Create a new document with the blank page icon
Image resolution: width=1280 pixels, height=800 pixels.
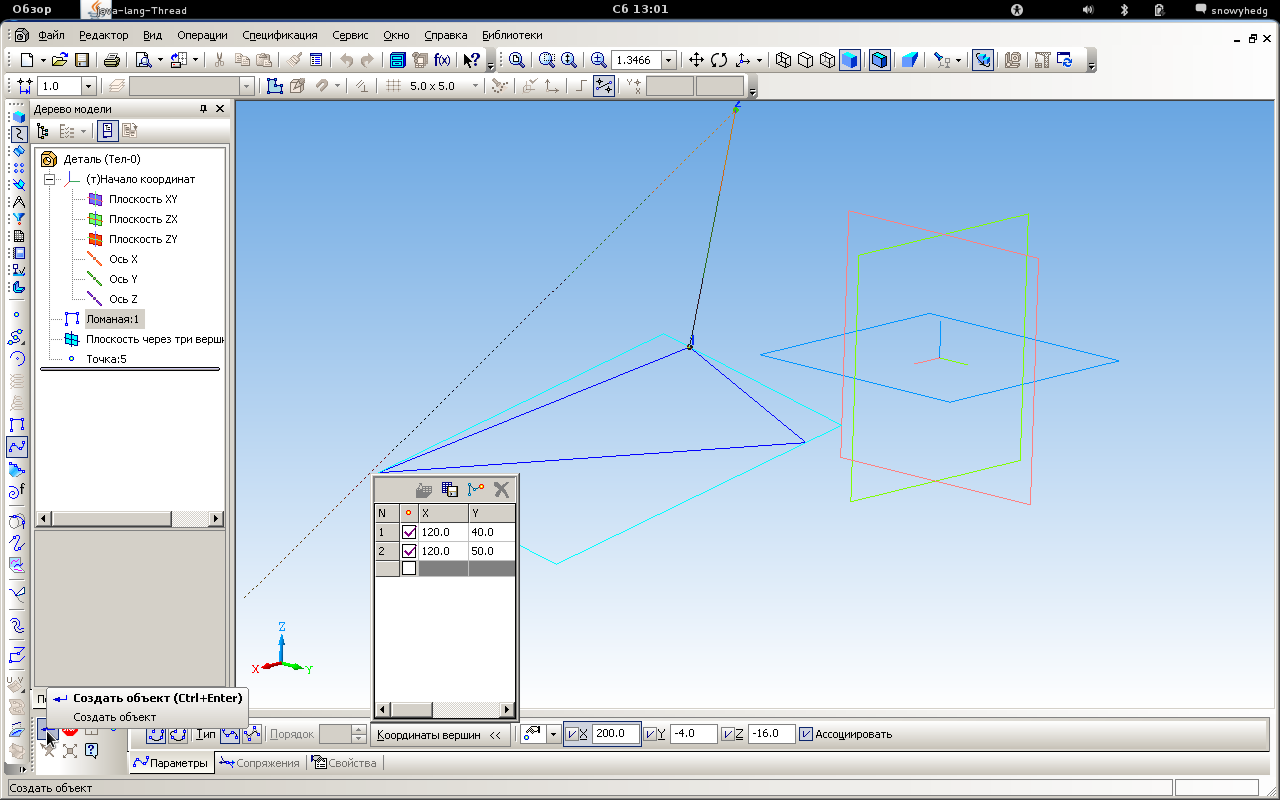(x=27, y=60)
